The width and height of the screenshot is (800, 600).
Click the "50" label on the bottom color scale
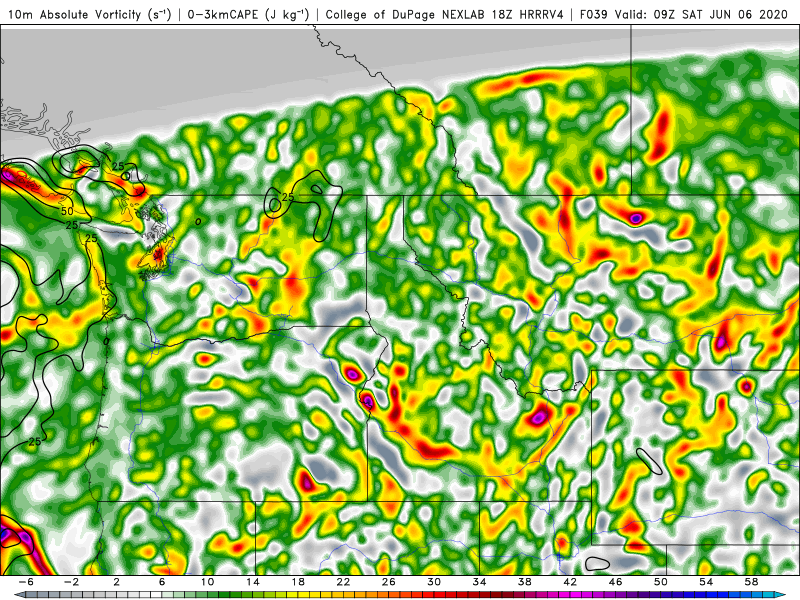coord(661,582)
